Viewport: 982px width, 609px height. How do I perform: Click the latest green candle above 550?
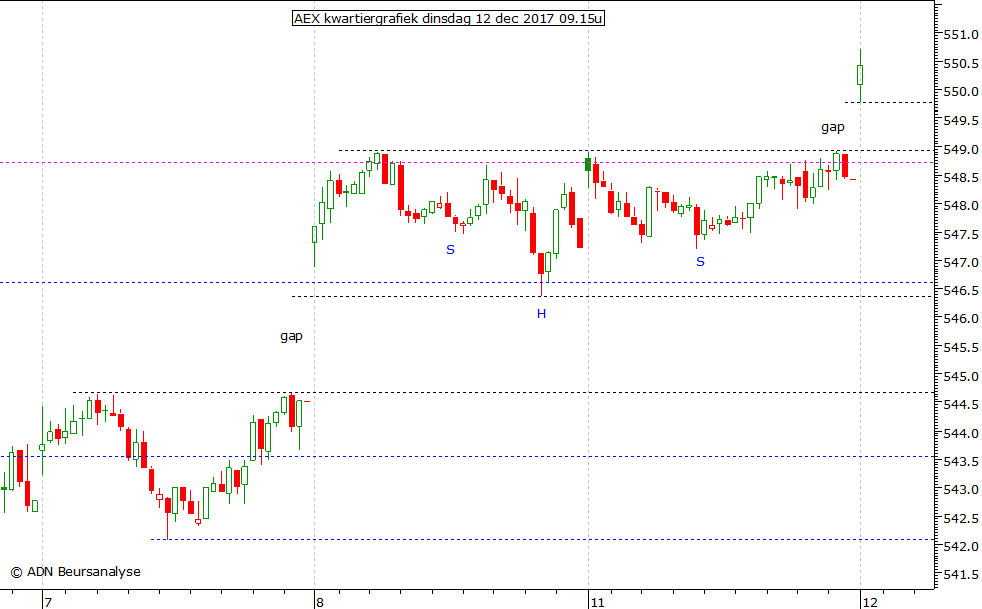click(861, 75)
